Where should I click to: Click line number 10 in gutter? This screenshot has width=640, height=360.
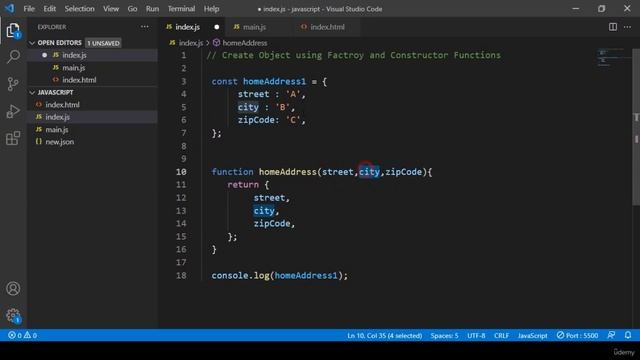click(181, 172)
